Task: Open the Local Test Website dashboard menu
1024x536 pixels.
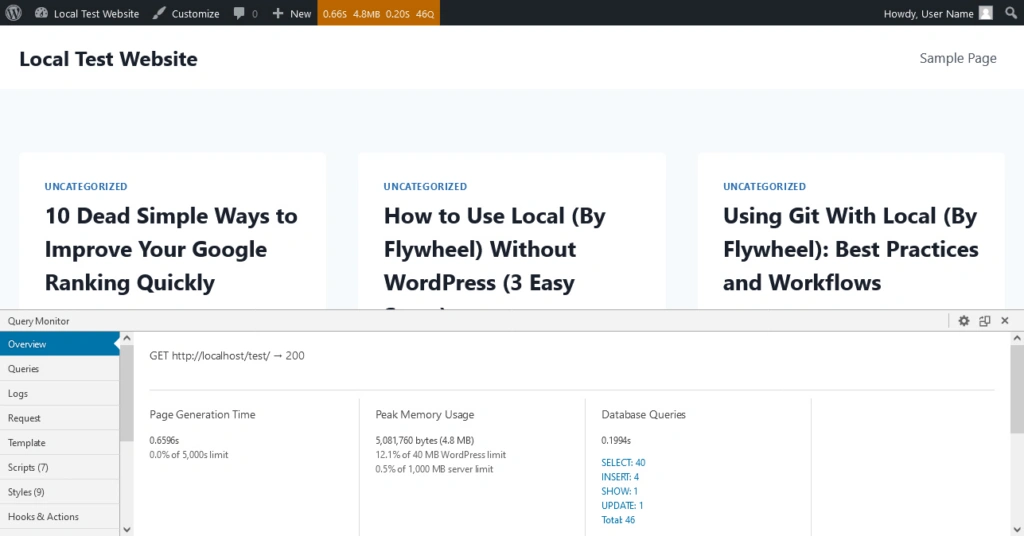Action: coord(87,14)
